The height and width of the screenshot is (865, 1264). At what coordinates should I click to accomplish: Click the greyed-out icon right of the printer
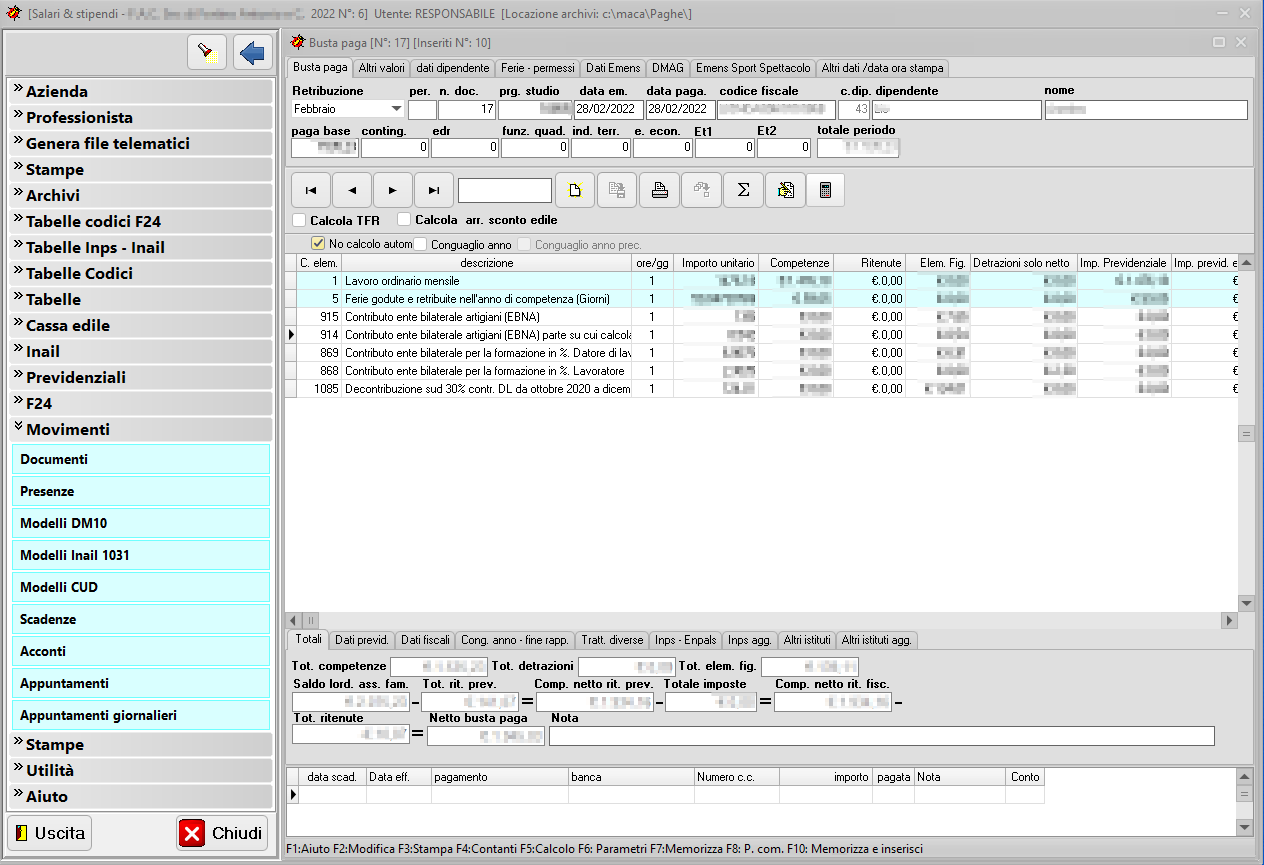click(x=701, y=190)
